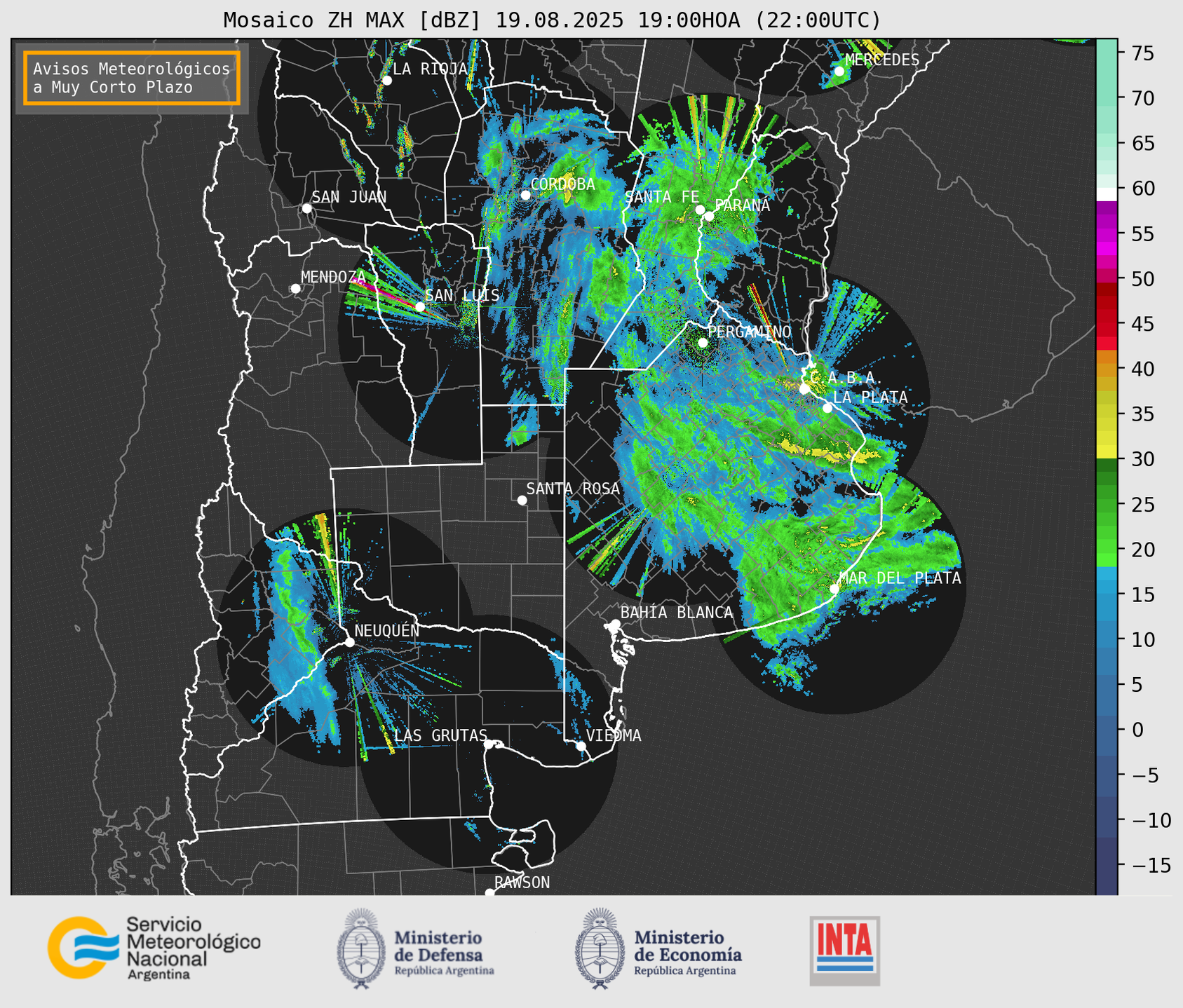Click the MAR DEL PLATA city marker dot
The height and width of the screenshot is (1008, 1183).
(x=834, y=589)
